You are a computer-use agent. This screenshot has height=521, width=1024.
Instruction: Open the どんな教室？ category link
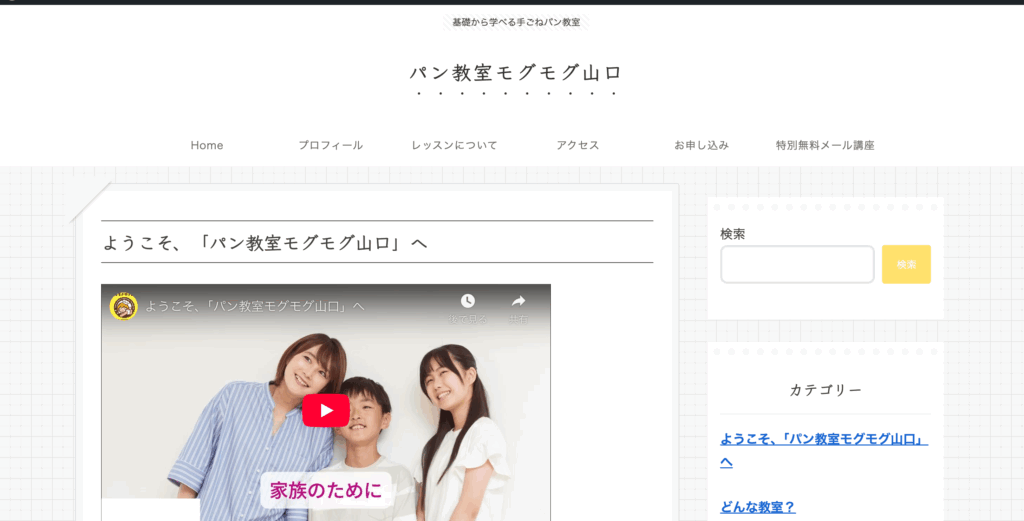click(x=757, y=507)
